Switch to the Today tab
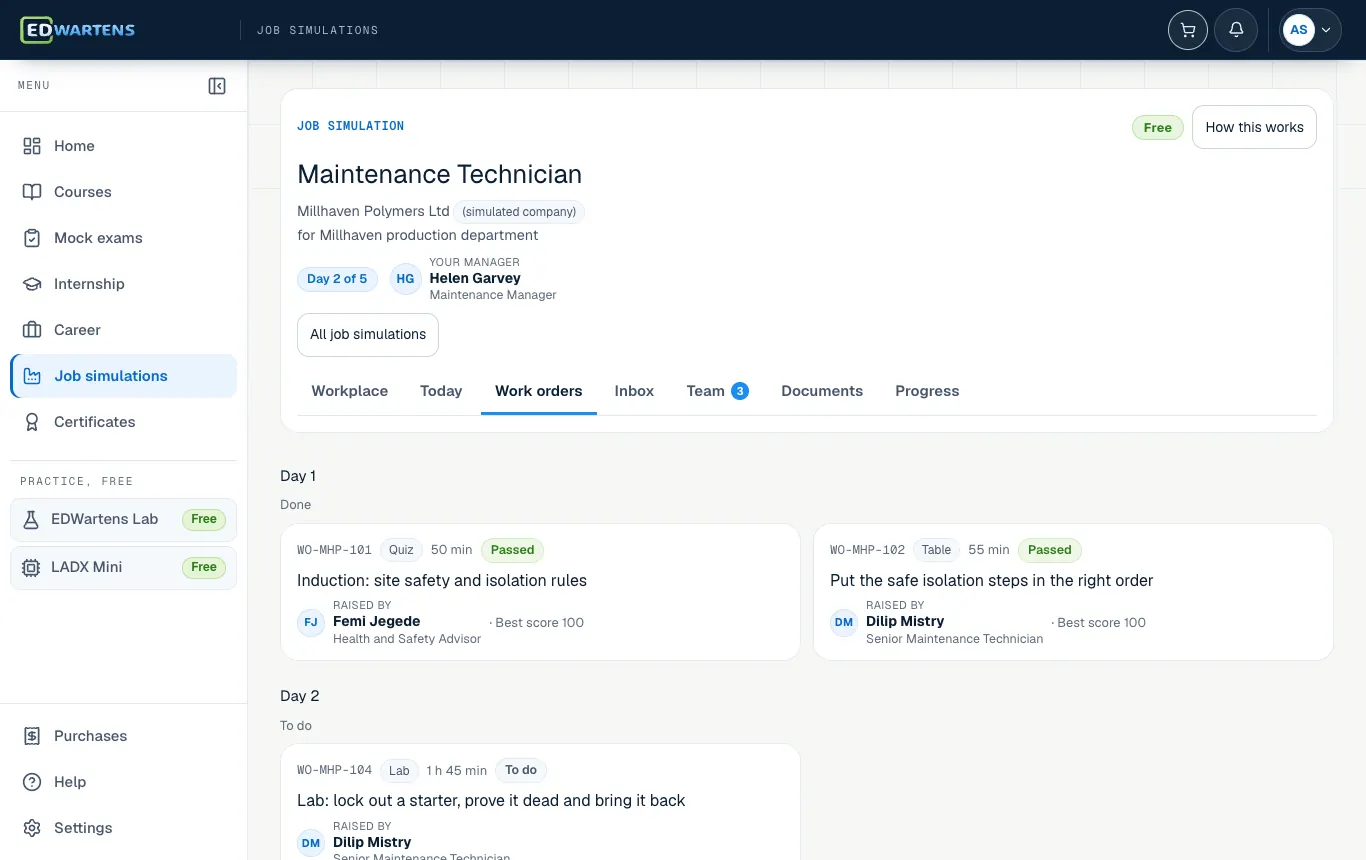The width and height of the screenshot is (1366, 860). 441,391
